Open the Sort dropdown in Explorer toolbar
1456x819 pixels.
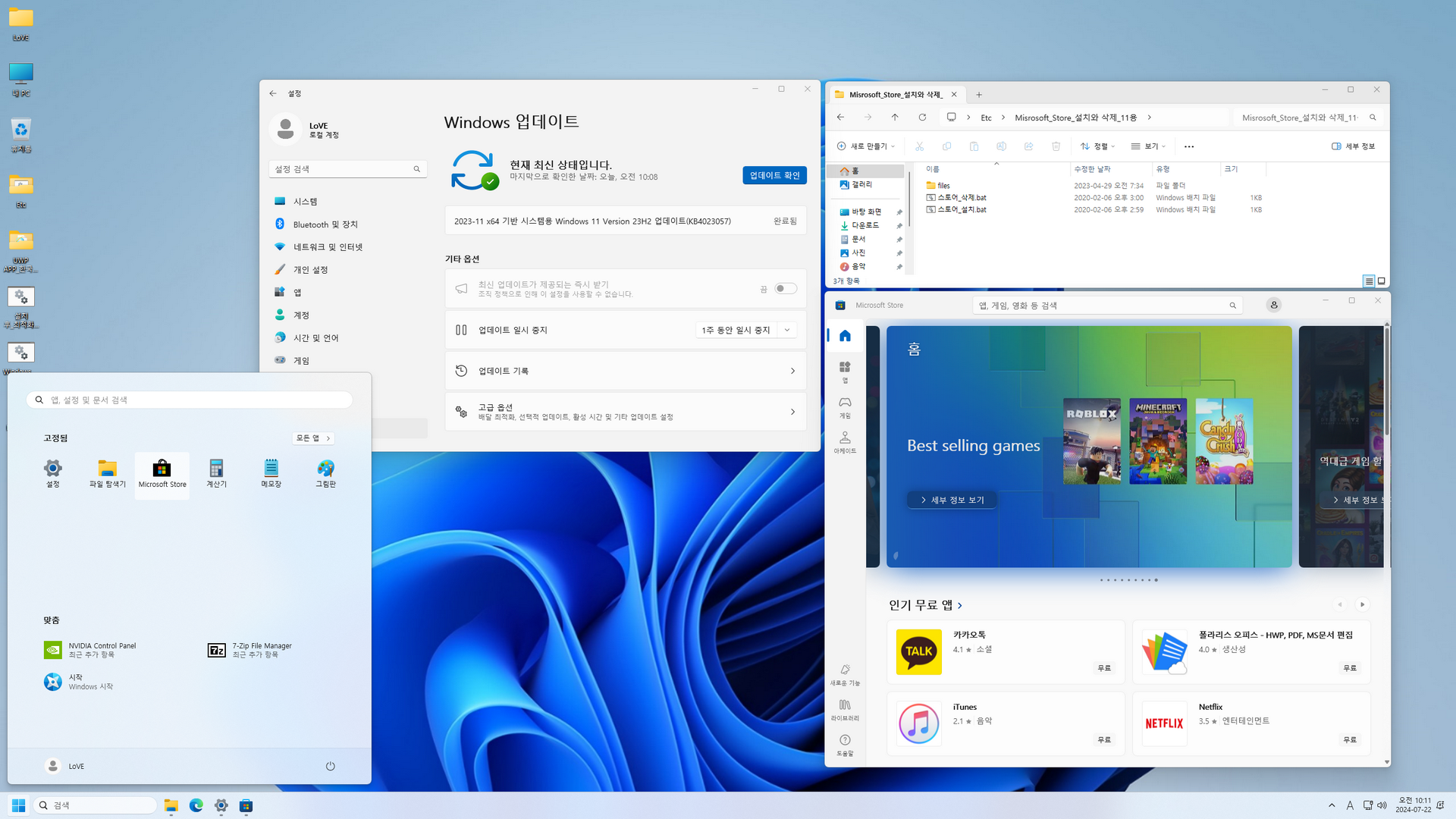(1097, 146)
